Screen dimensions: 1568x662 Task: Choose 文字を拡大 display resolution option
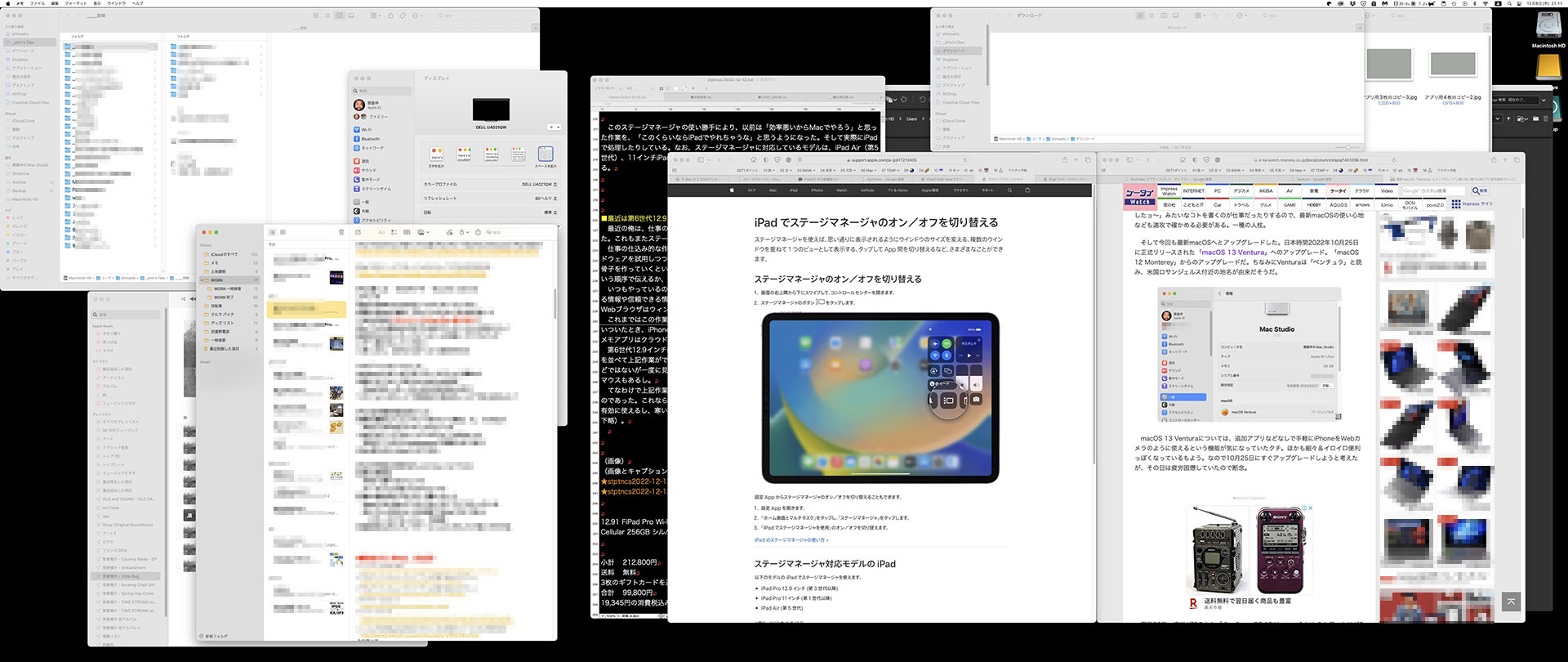(x=436, y=154)
